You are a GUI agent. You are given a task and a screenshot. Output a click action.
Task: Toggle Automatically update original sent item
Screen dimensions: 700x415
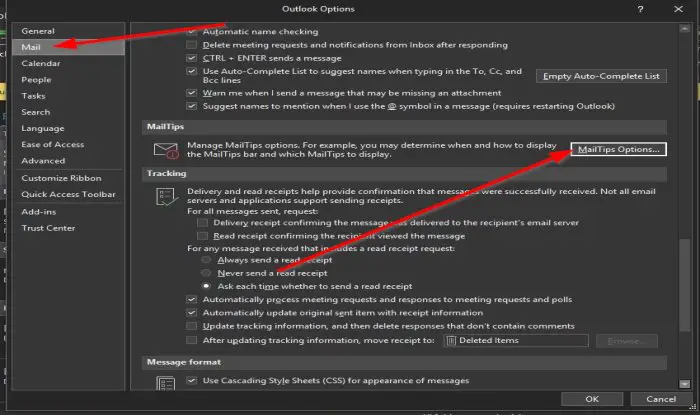[192, 313]
